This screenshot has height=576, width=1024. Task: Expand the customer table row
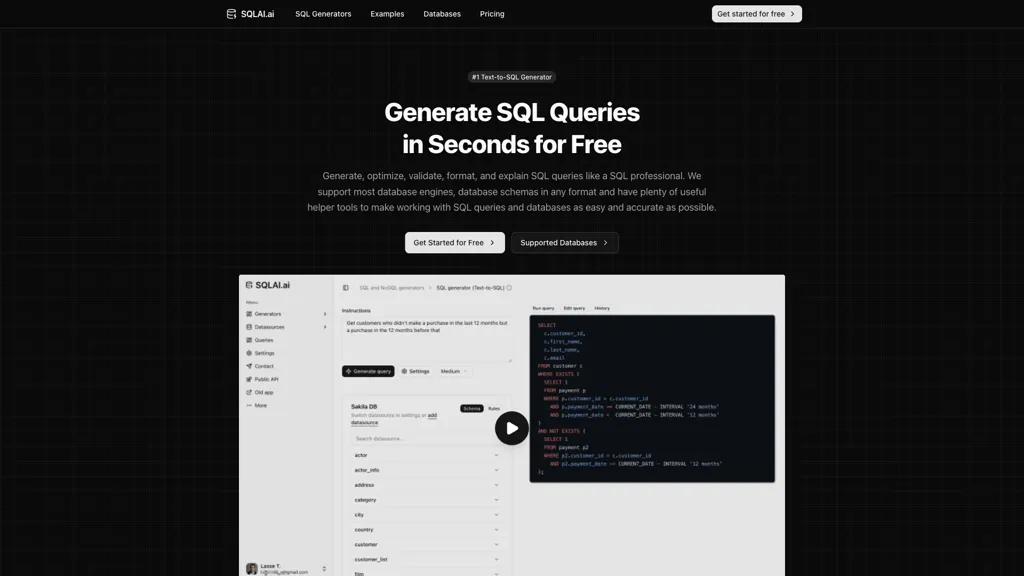(x=426, y=545)
